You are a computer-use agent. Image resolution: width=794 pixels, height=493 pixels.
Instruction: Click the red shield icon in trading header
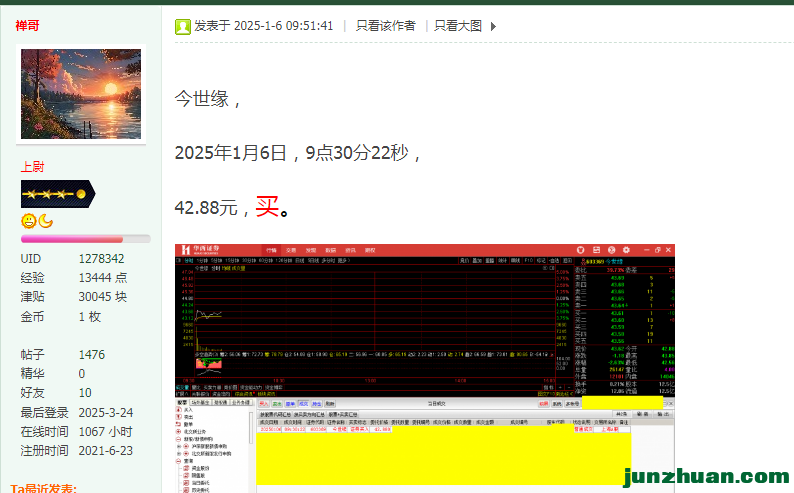(582, 250)
